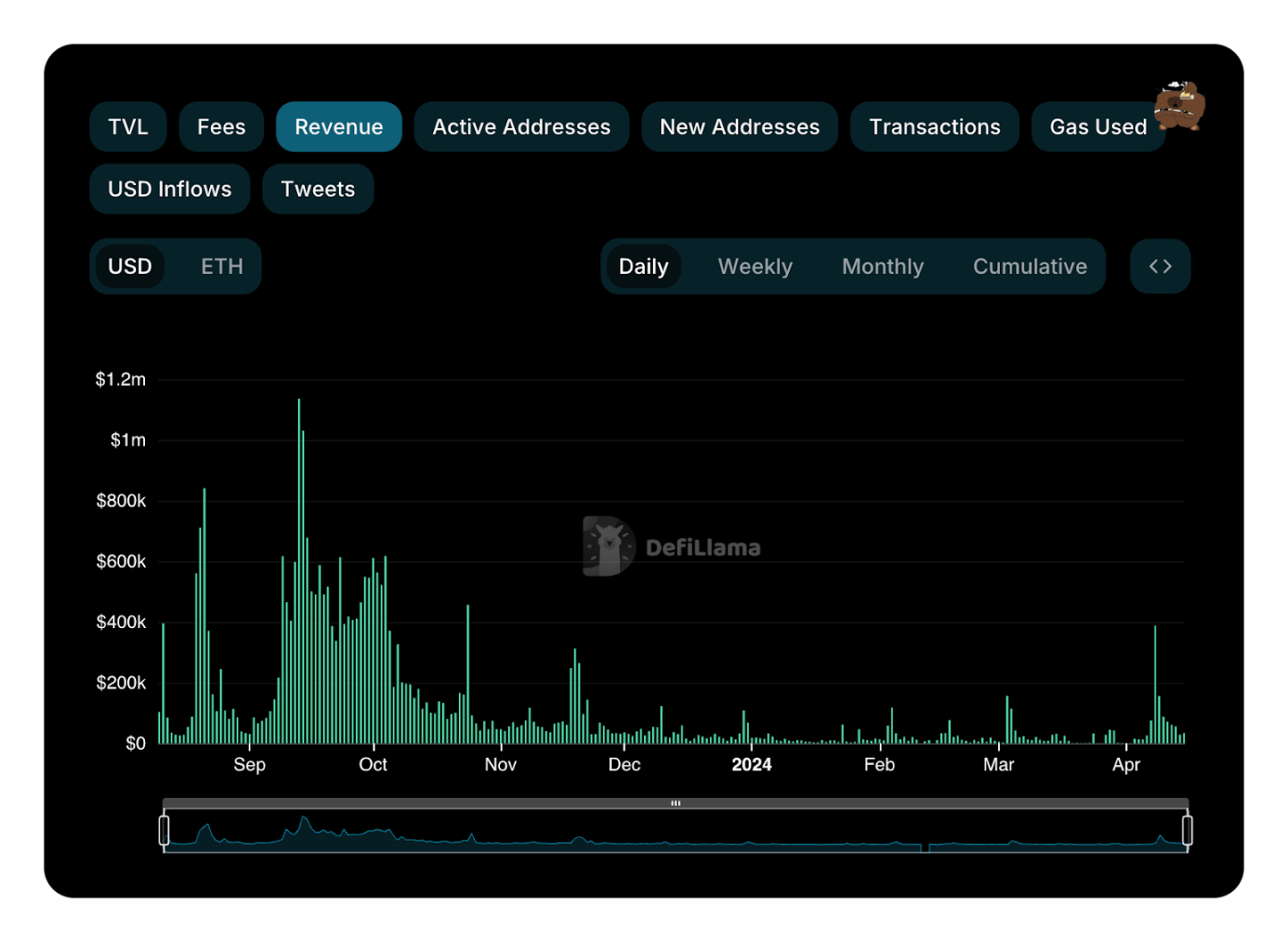Click the bear mascot icon
The image size is (1288, 942).
tap(1179, 106)
